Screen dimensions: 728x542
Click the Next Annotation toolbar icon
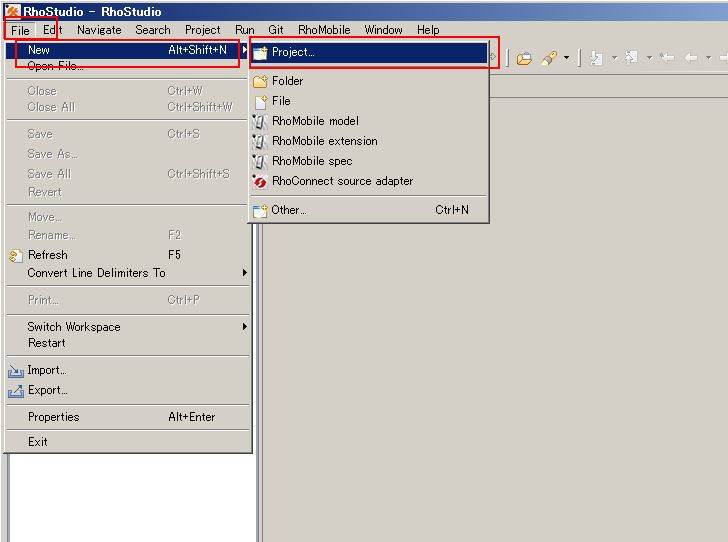point(596,58)
